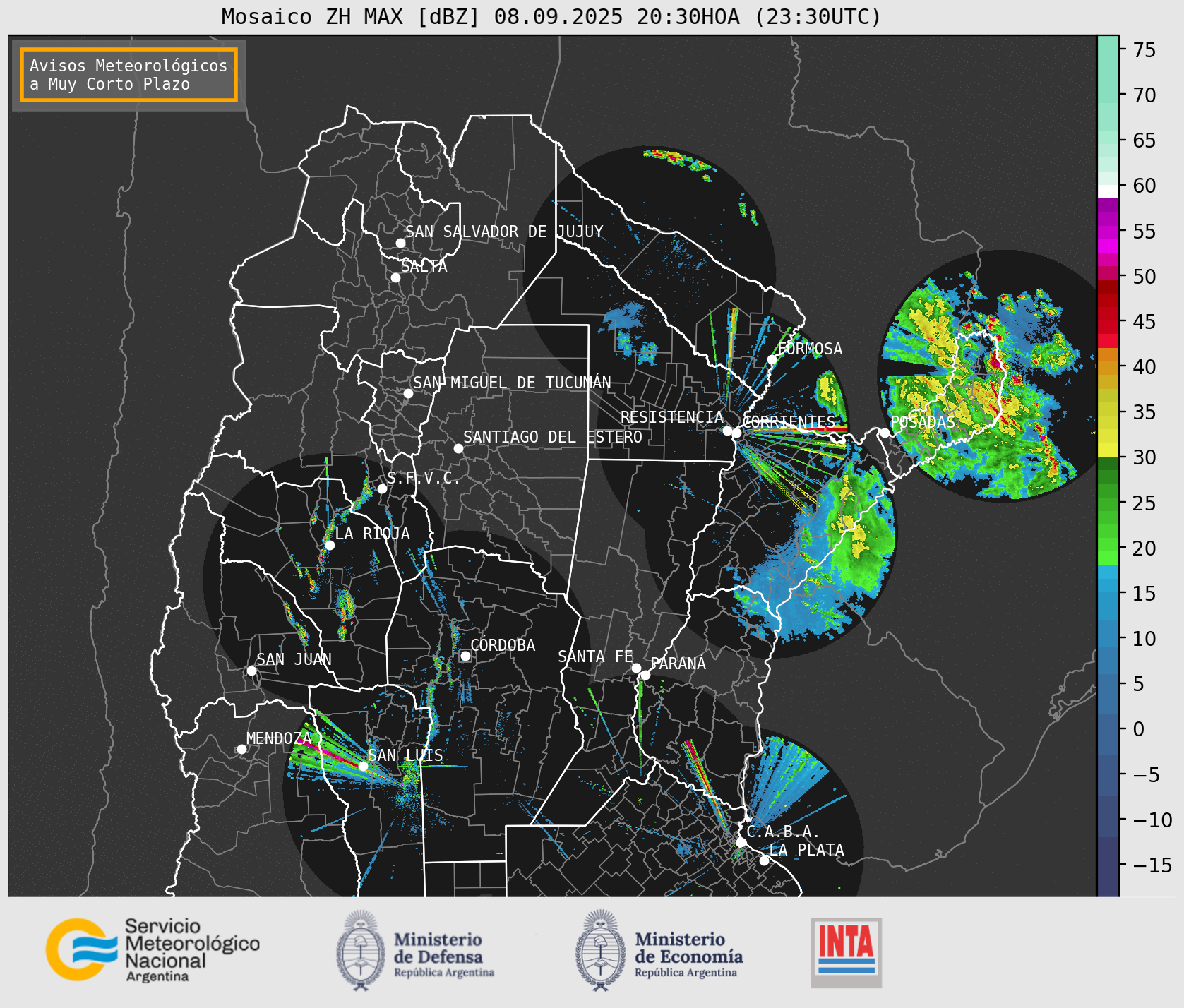Select the C.A.B.A. city dot
1184x1008 pixels.
[741, 842]
